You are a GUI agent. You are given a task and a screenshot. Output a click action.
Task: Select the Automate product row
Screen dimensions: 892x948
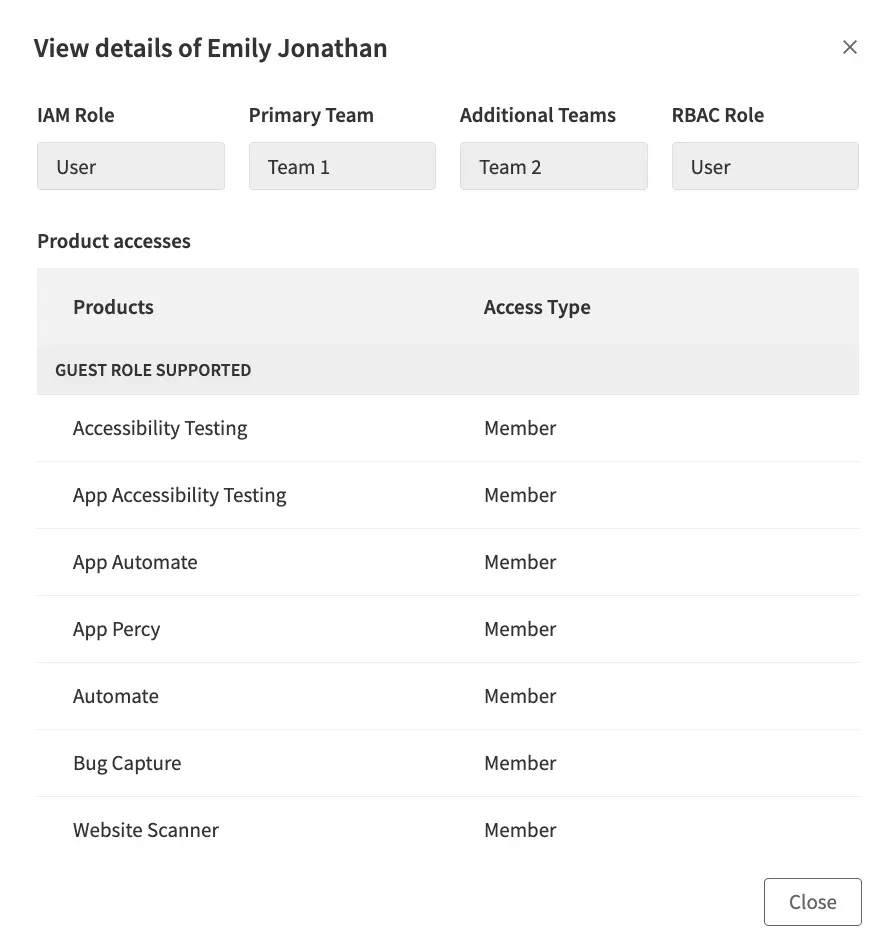point(116,696)
